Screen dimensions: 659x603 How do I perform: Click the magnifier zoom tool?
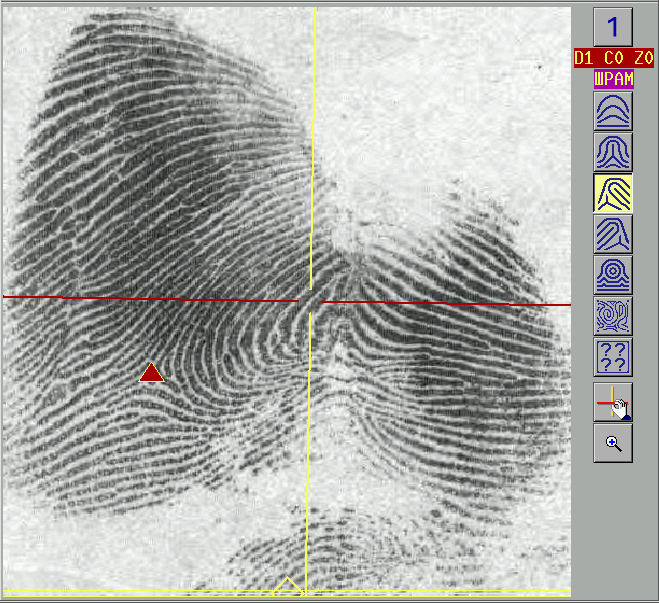[x=613, y=443]
